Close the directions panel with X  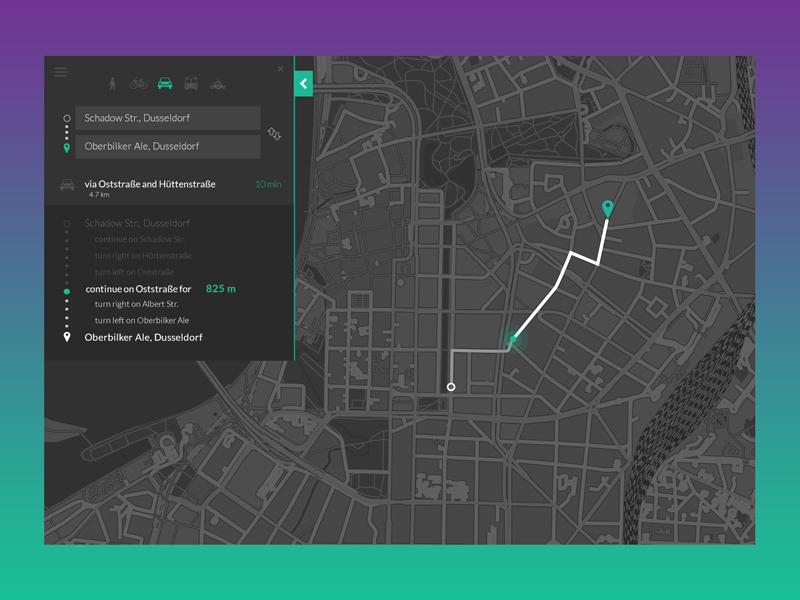280,69
